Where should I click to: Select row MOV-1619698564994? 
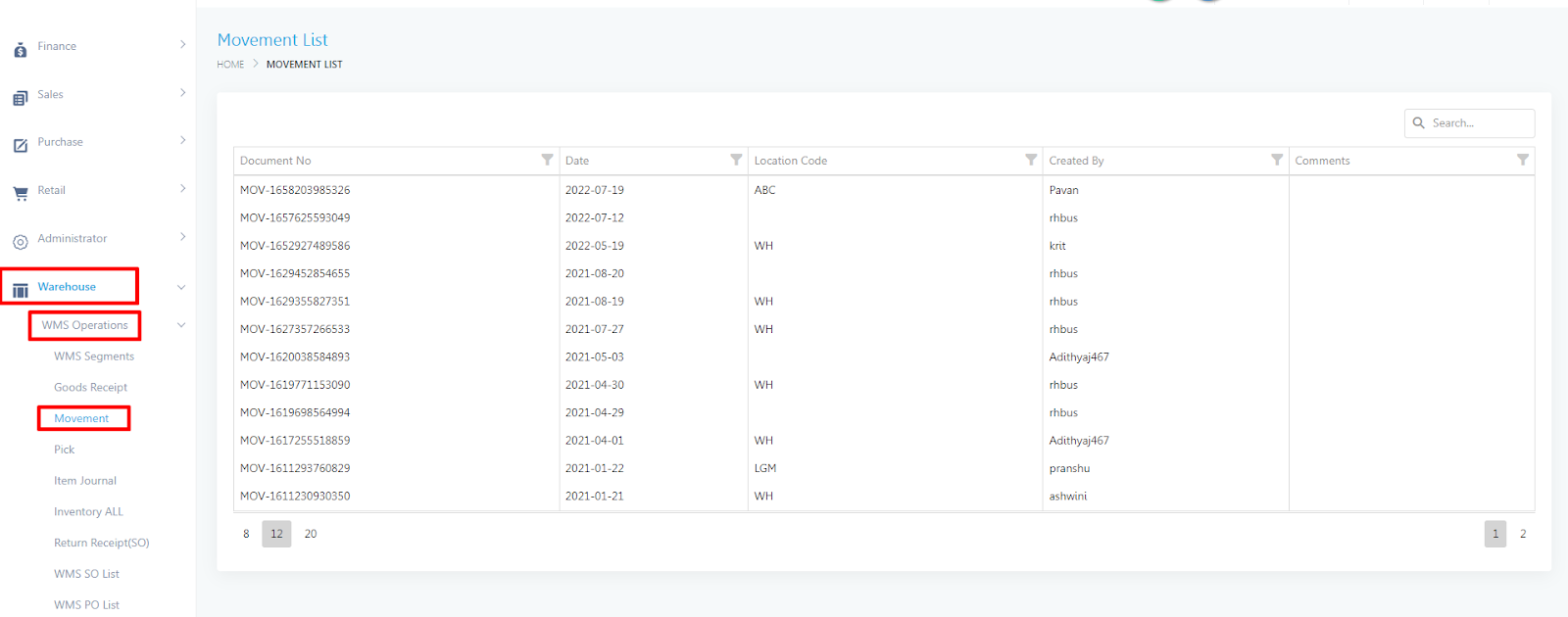(x=884, y=412)
